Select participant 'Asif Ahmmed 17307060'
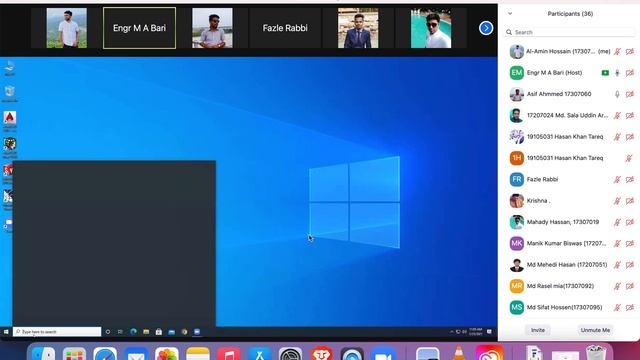 click(559, 94)
